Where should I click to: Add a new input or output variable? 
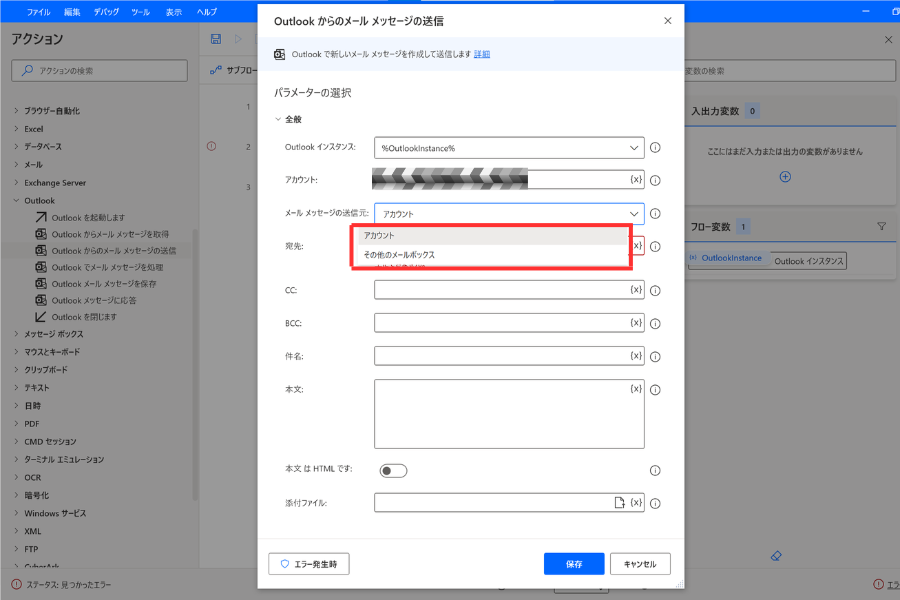(785, 177)
